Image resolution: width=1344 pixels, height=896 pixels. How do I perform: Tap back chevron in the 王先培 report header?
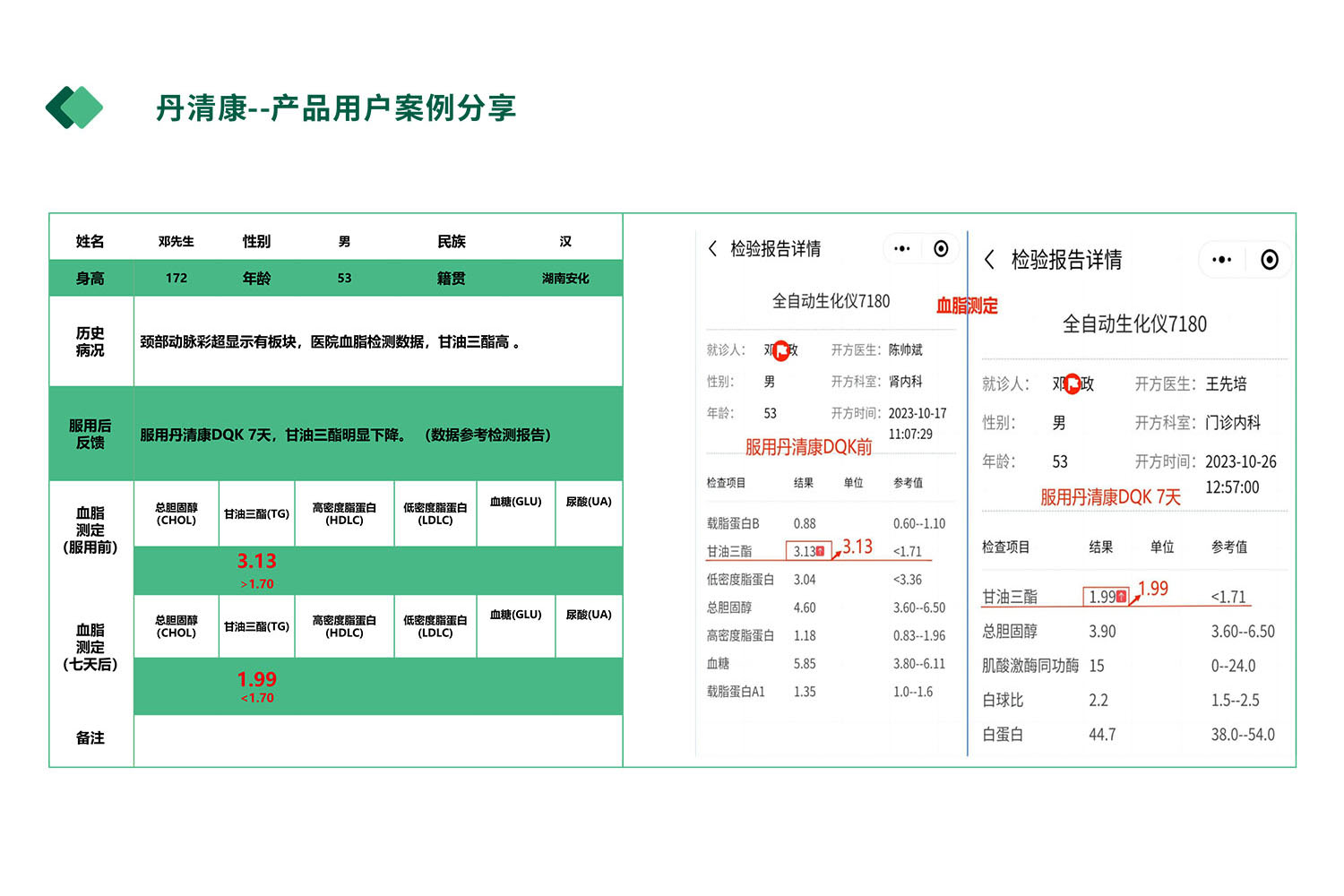click(x=989, y=260)
